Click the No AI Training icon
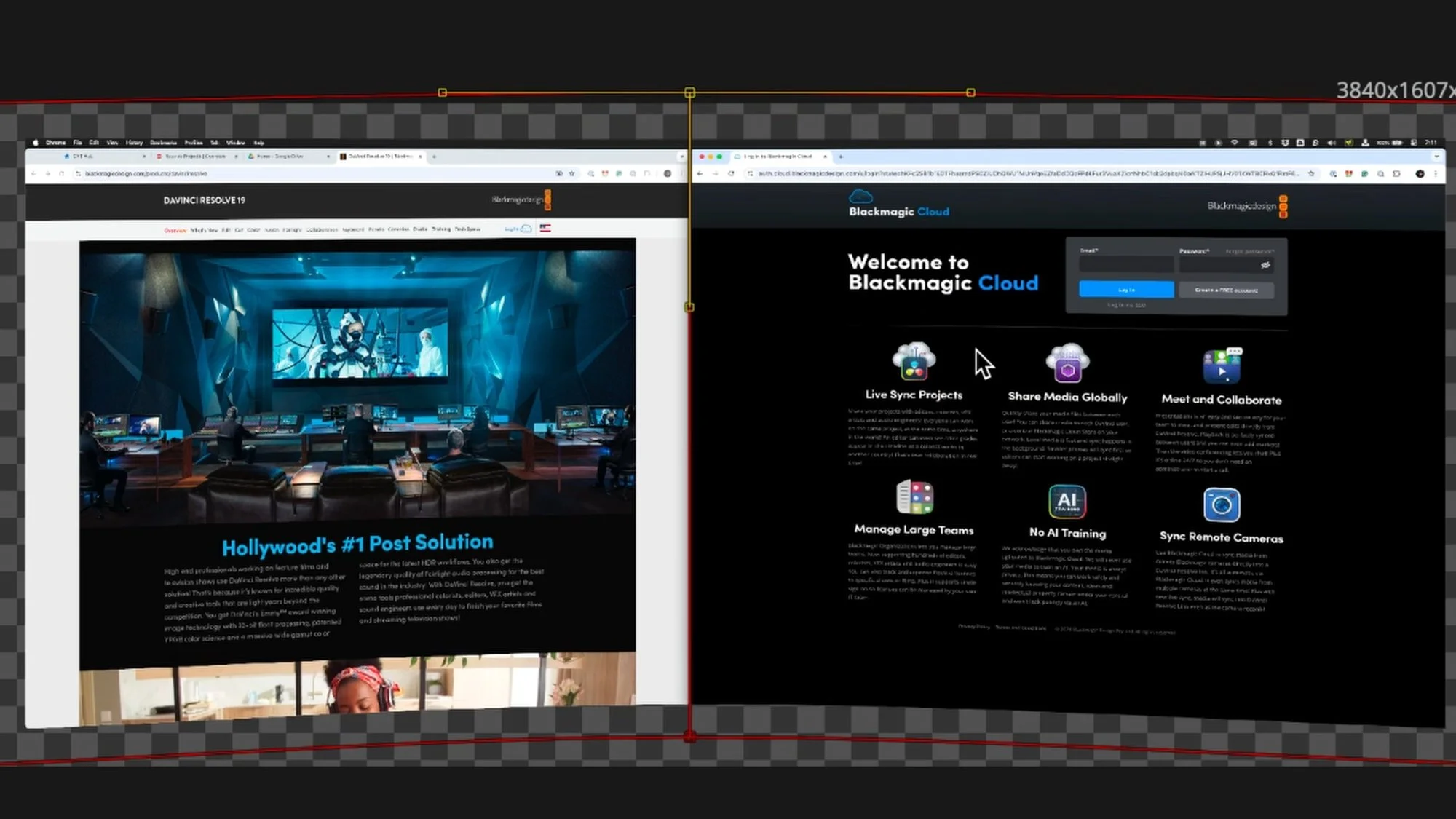 [1067, 501]
